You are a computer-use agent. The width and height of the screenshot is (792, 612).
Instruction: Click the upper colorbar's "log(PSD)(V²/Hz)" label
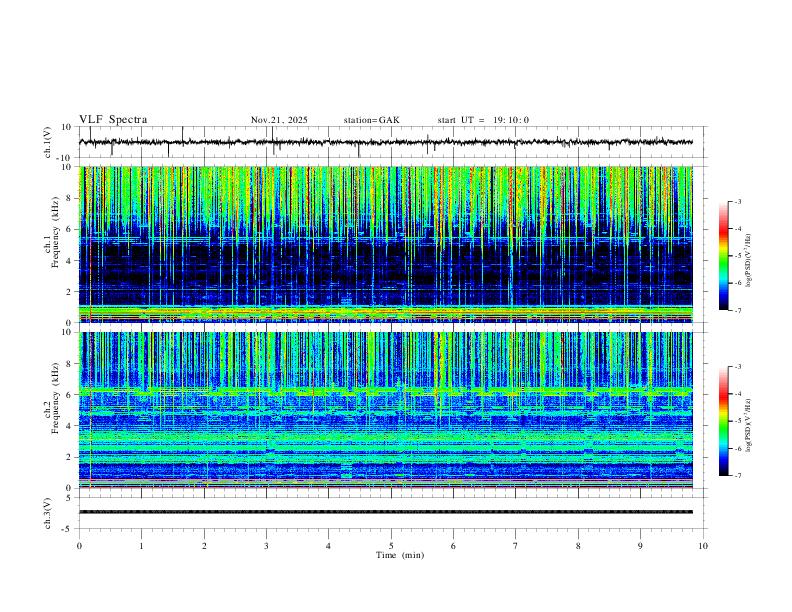click(x=748, y=261)
